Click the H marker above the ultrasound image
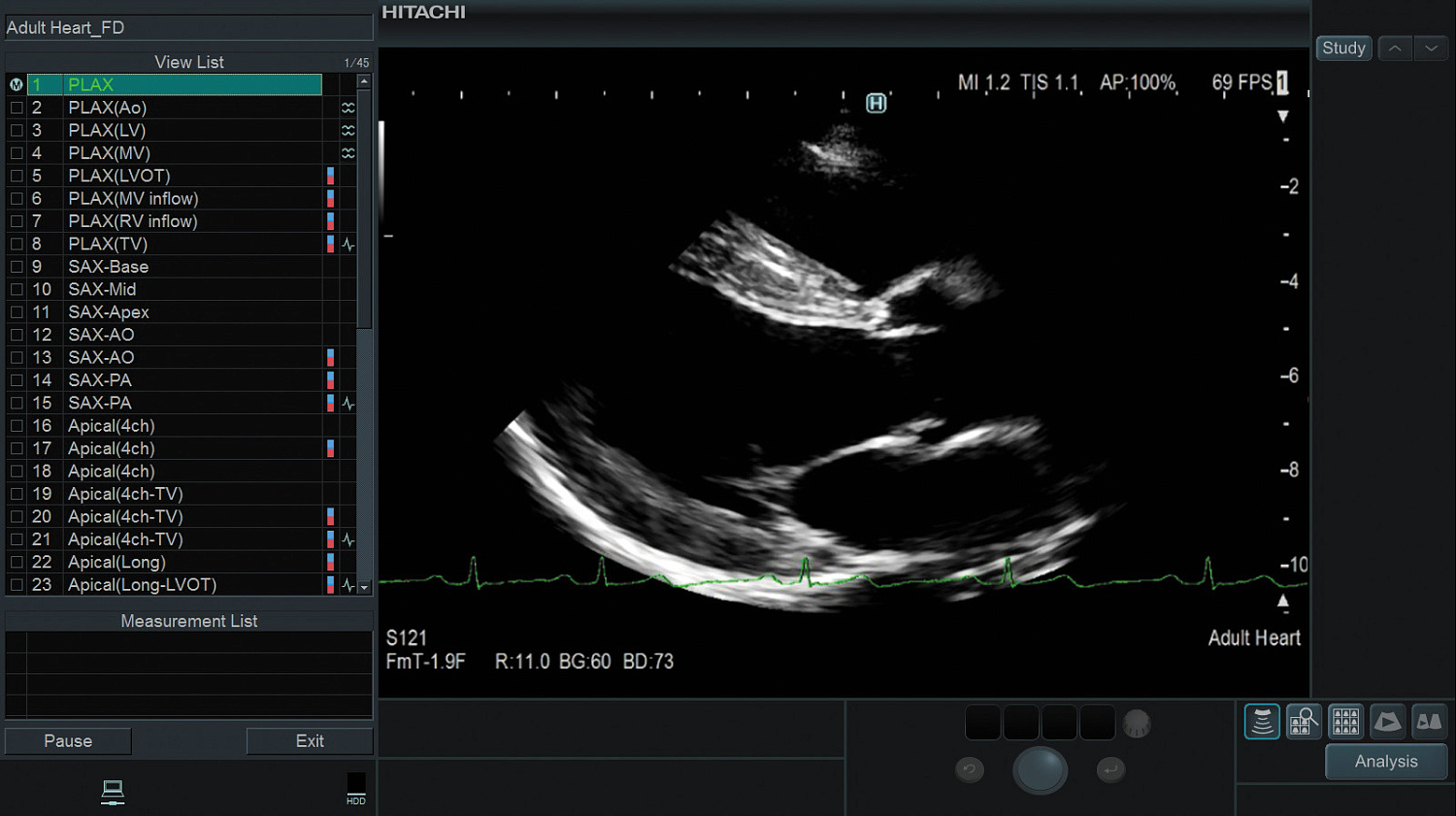1456x816 pixels. click(x=876, y=103)
